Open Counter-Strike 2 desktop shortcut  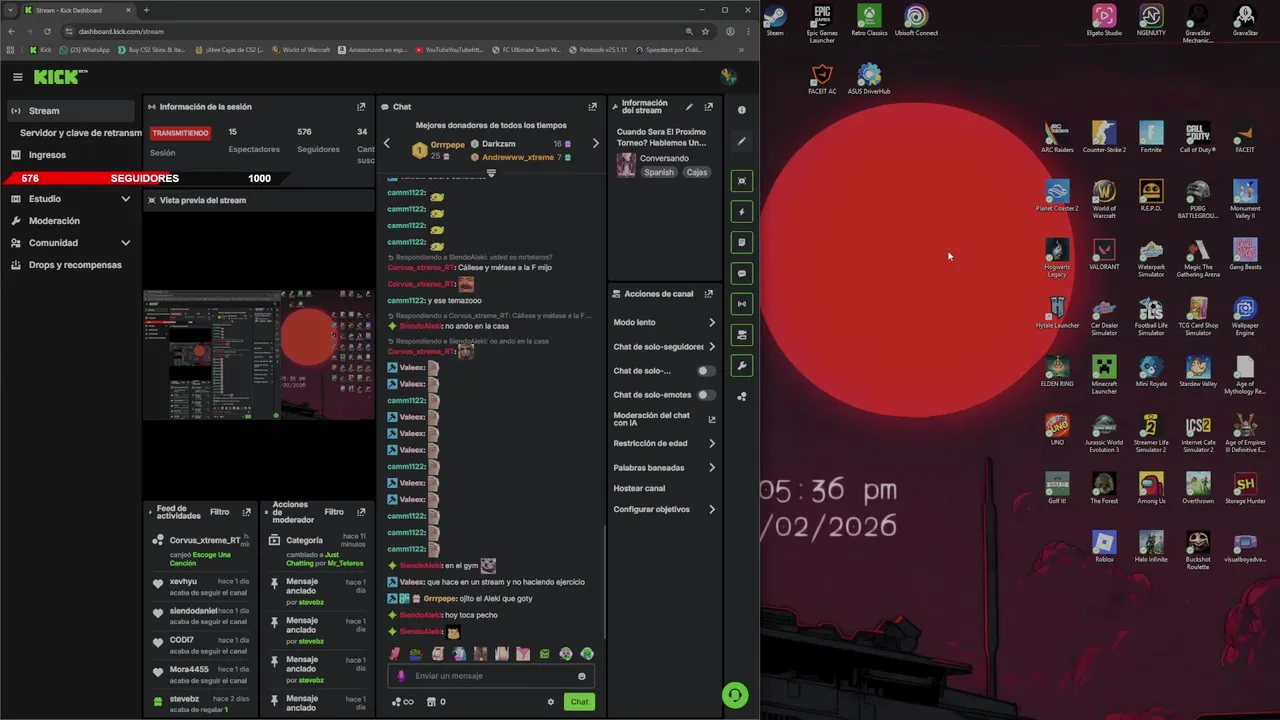click(x=1104, y=137)
